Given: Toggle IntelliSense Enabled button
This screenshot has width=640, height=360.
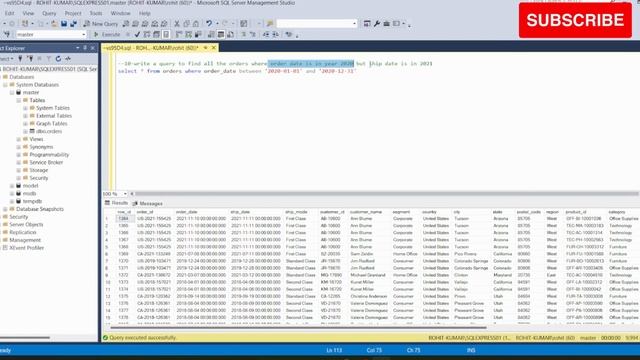Looking at the screenshot, I should click(166, 35).
